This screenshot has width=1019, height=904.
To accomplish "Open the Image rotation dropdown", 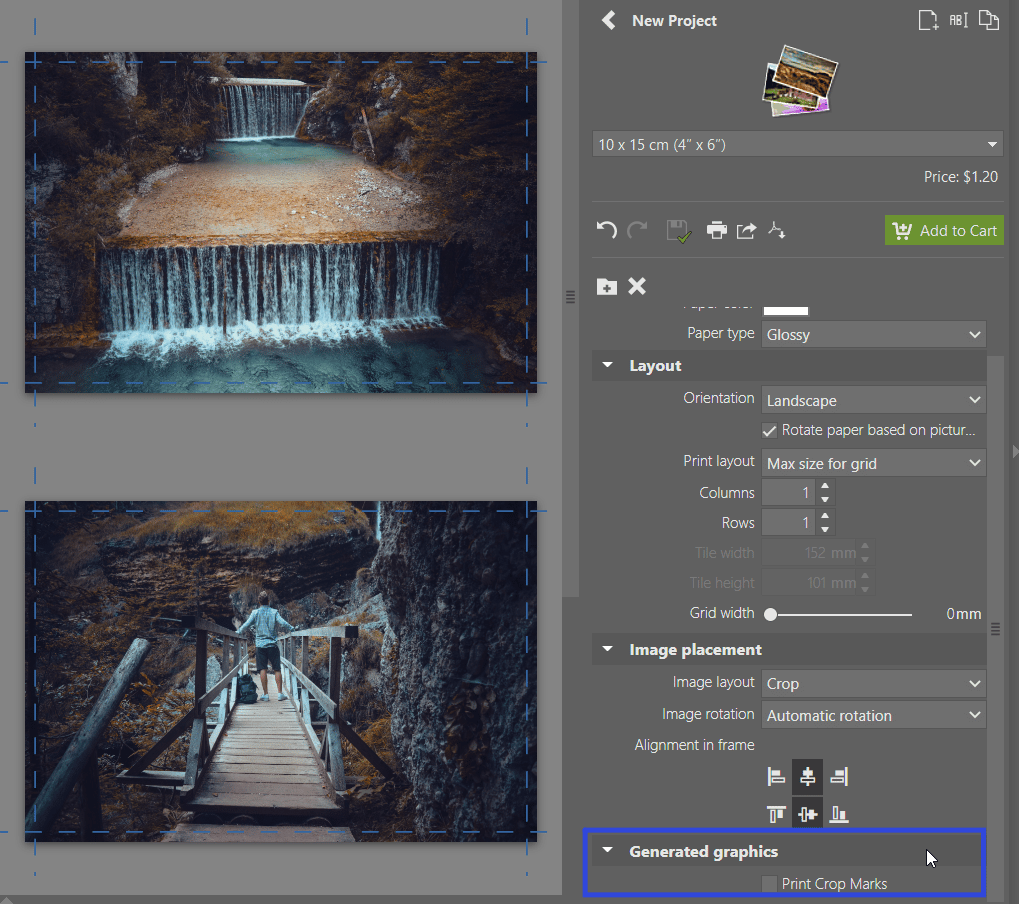I will 873,715.
